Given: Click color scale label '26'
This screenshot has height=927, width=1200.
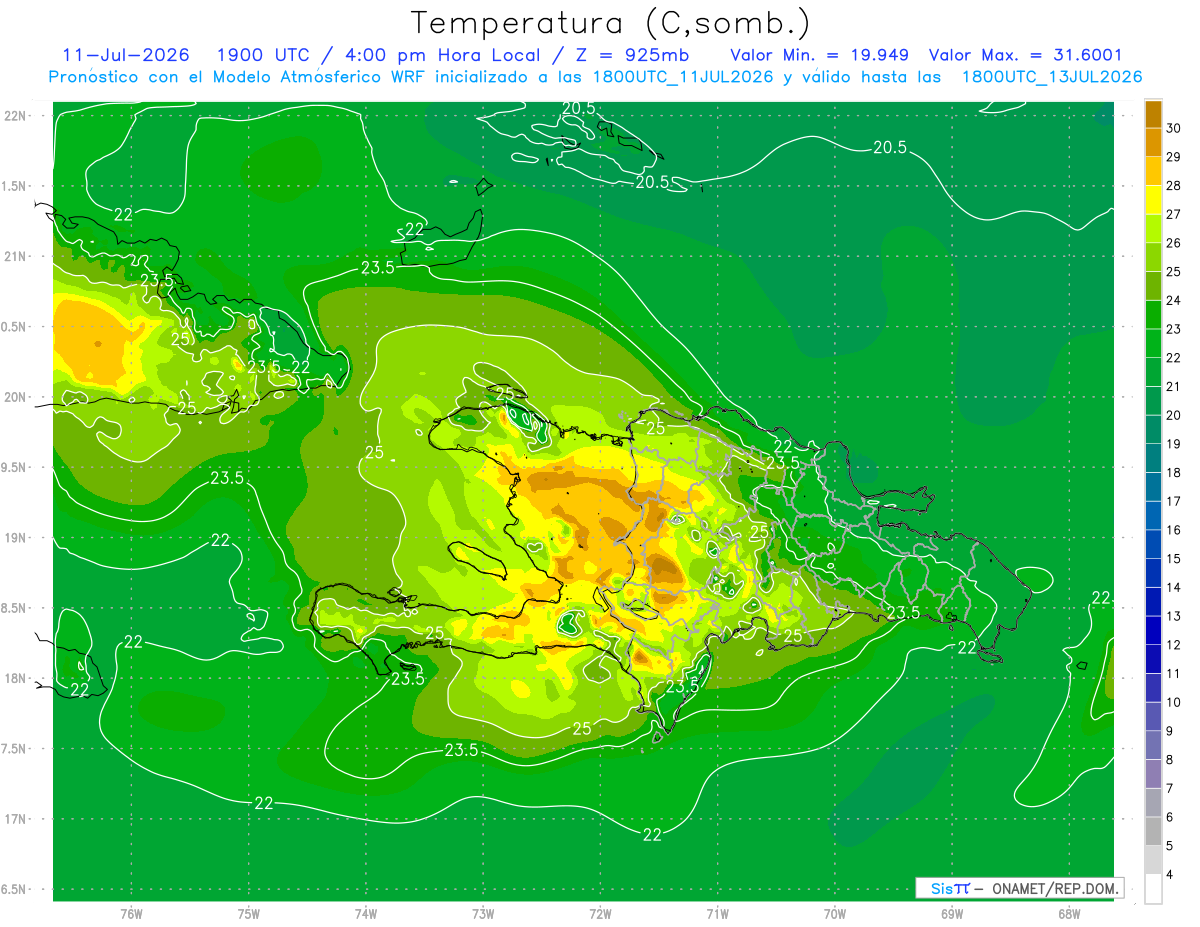Looking at the screenshot, I should pyautogui.click(x=1175, y=243).
